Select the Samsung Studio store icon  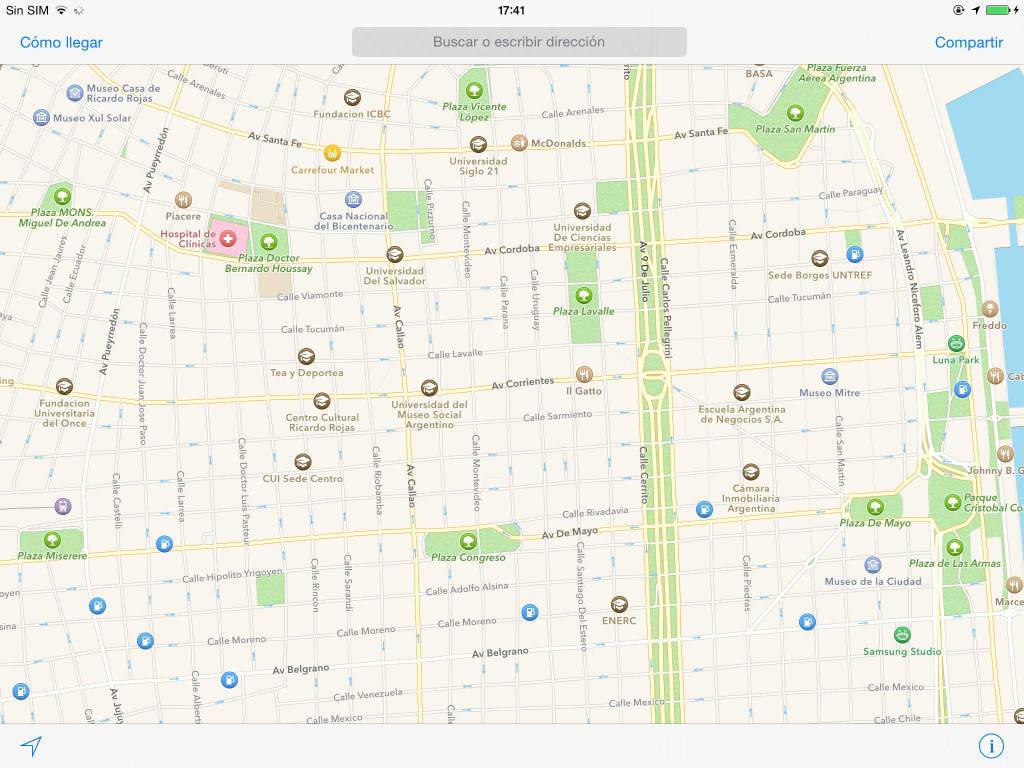pos(902,634)
